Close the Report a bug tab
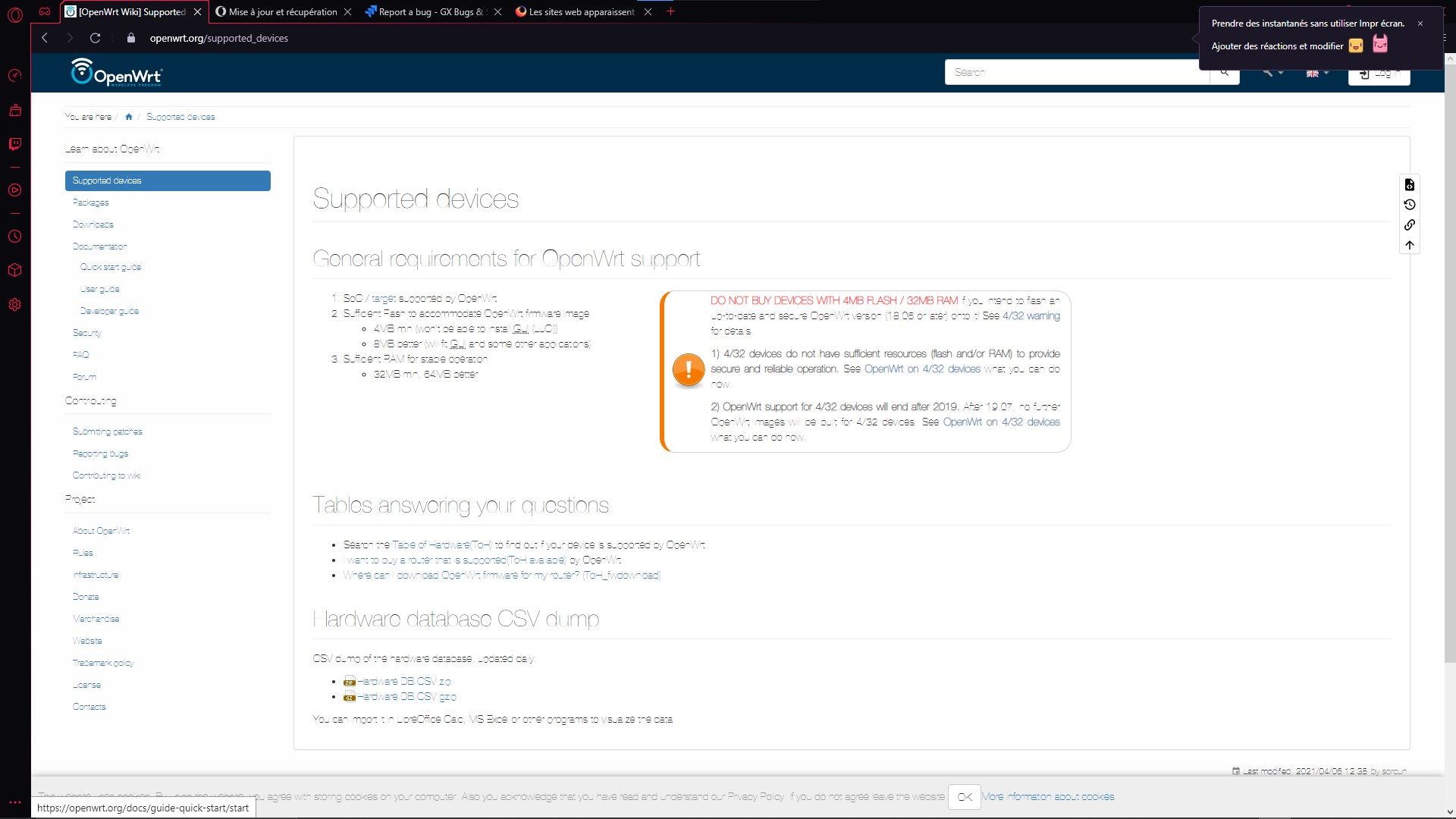This screenshot has width=1456, height=819. coord(497,12)
